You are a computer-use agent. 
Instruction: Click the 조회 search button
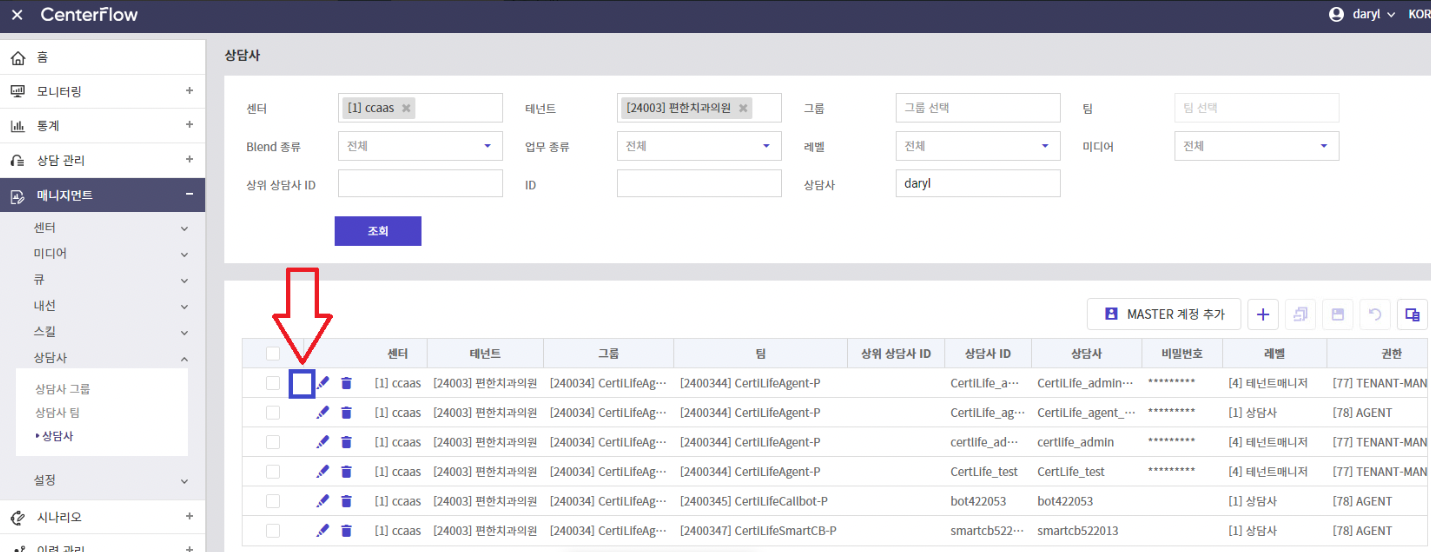click(x=378, y=231)
